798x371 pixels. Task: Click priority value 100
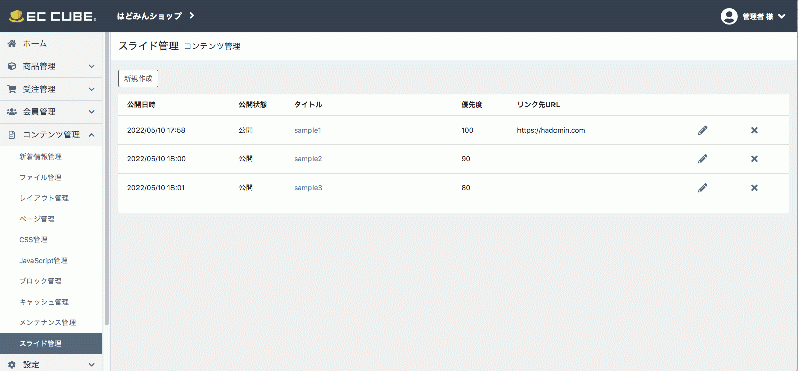point(467,130)
